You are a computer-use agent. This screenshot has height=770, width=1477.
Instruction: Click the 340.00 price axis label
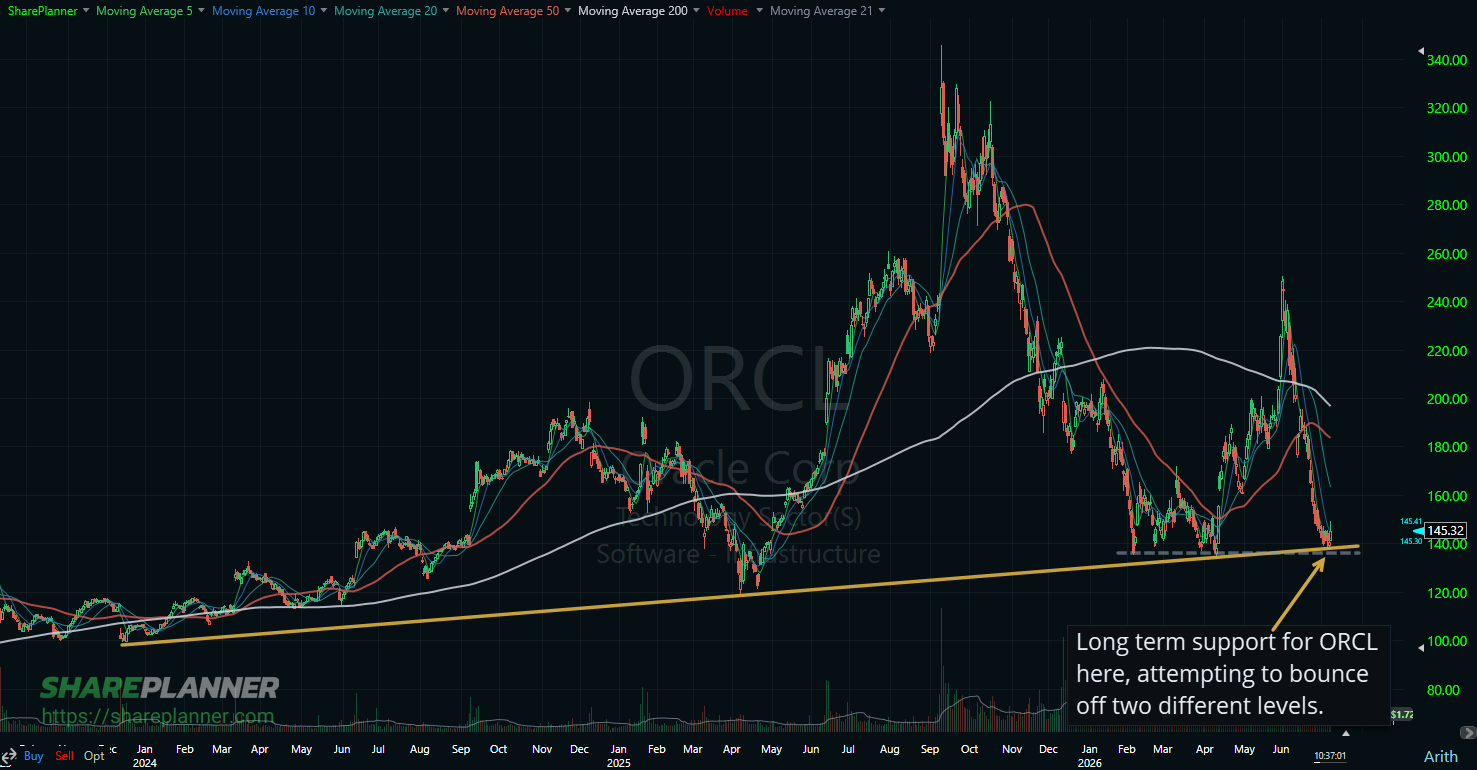[1446, 60]
